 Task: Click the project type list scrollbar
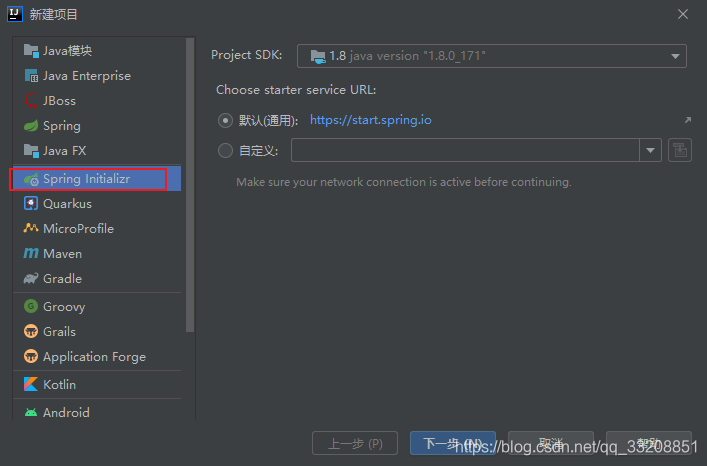pyautogui.click(x=190, y=185)
